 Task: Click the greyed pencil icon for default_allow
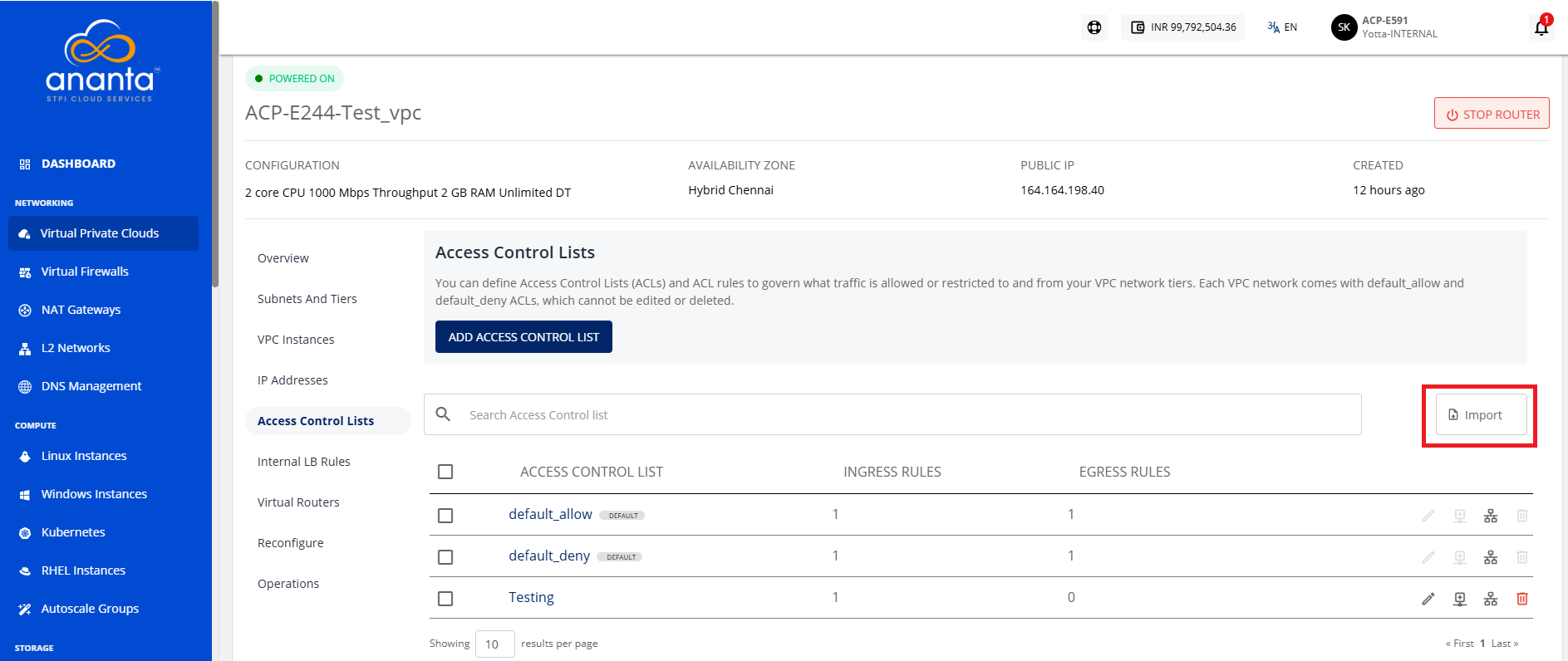[1428, 516]
